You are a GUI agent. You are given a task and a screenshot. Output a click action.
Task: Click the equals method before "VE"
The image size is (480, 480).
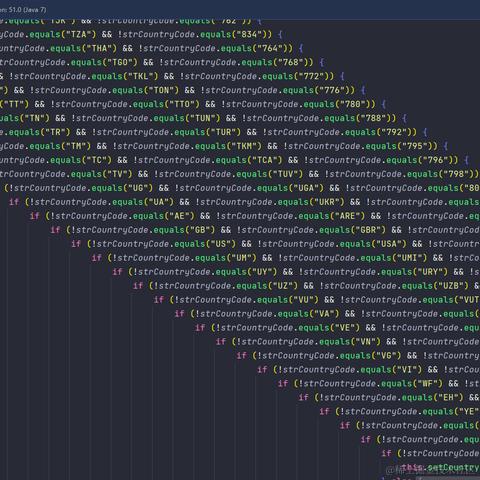[x=313, y=328]
